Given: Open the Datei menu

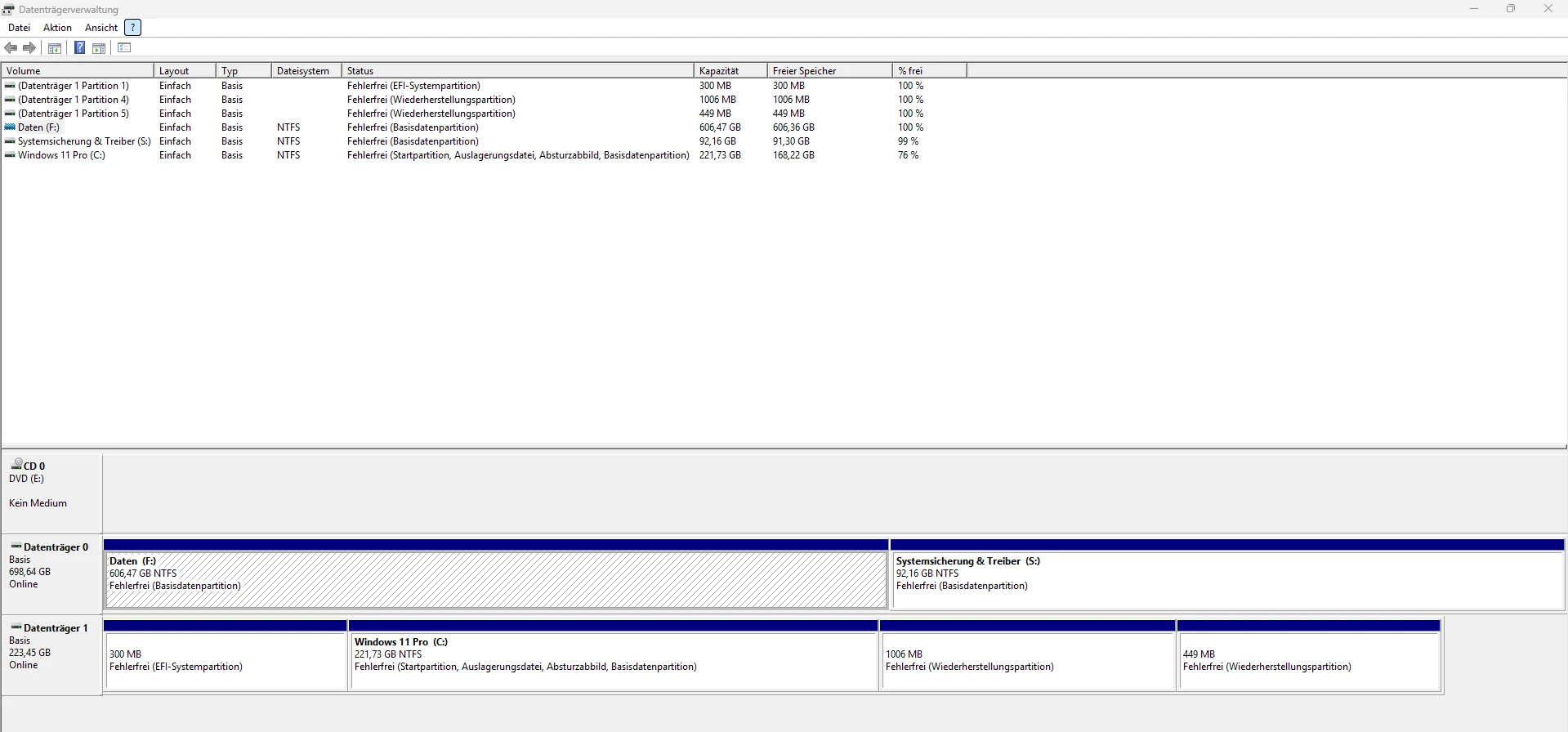Looking at the screenshot, I should 19,27.
